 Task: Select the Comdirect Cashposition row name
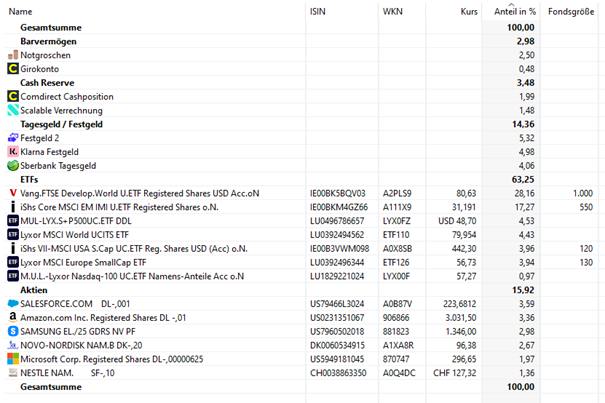(x=67, y=97)
